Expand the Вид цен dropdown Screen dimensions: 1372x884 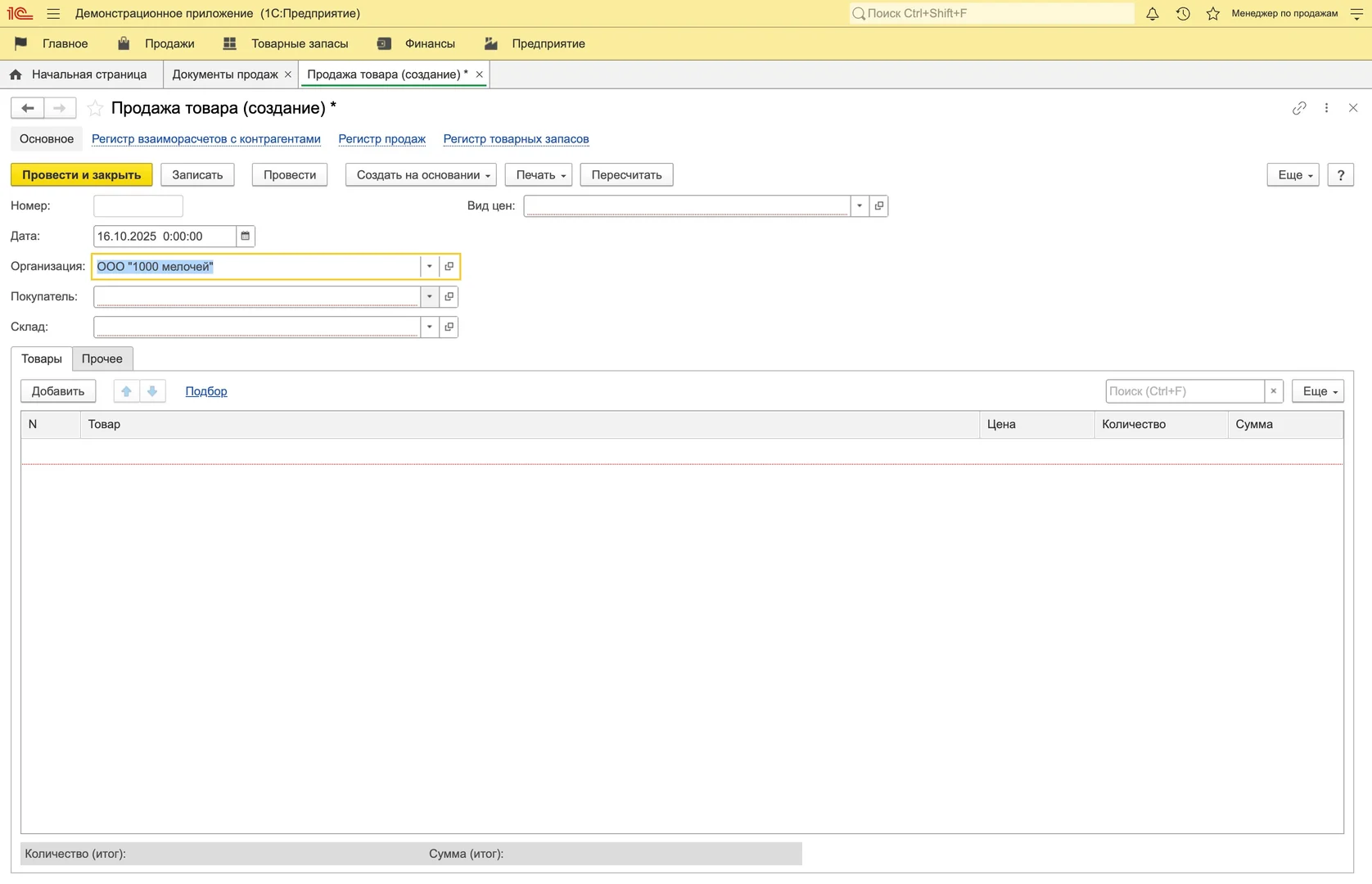point(859,205)
